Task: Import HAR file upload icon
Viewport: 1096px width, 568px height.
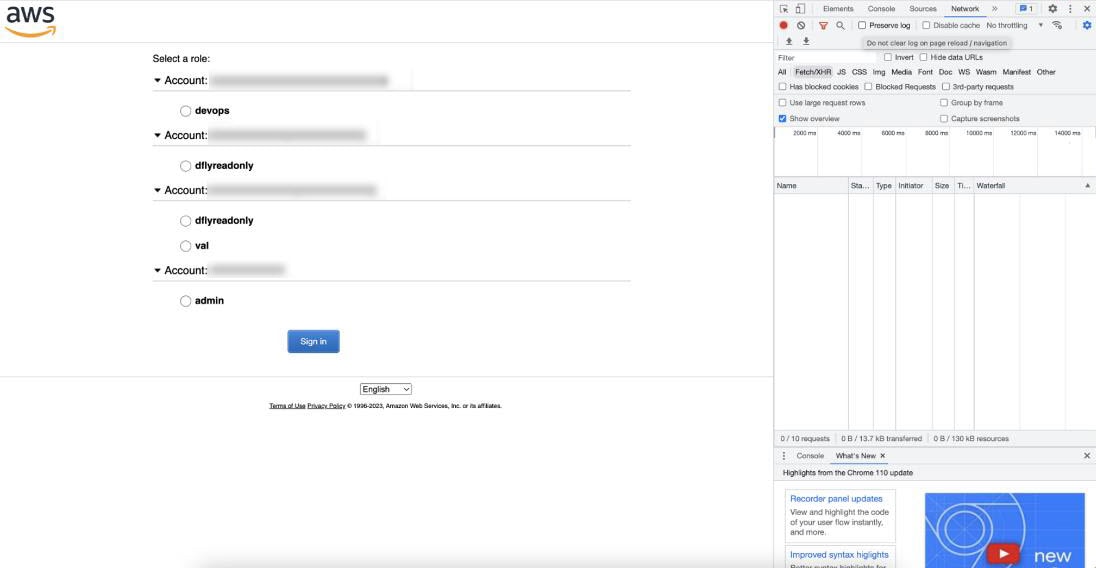Action: [x=789, y=41]
